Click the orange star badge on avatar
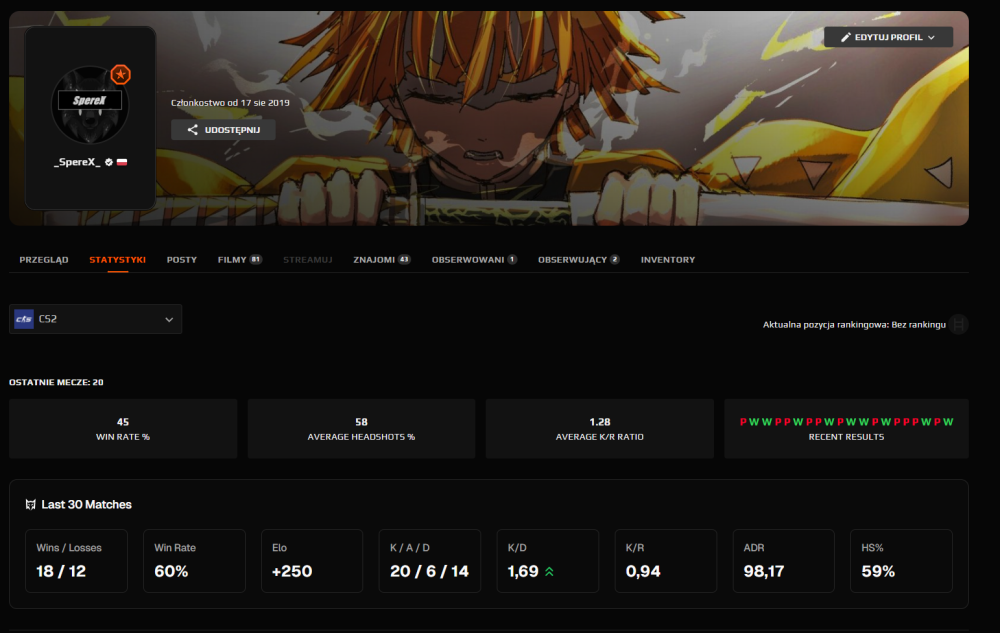The height and width of the screenshot is (633, 1000). coord(121,75)
